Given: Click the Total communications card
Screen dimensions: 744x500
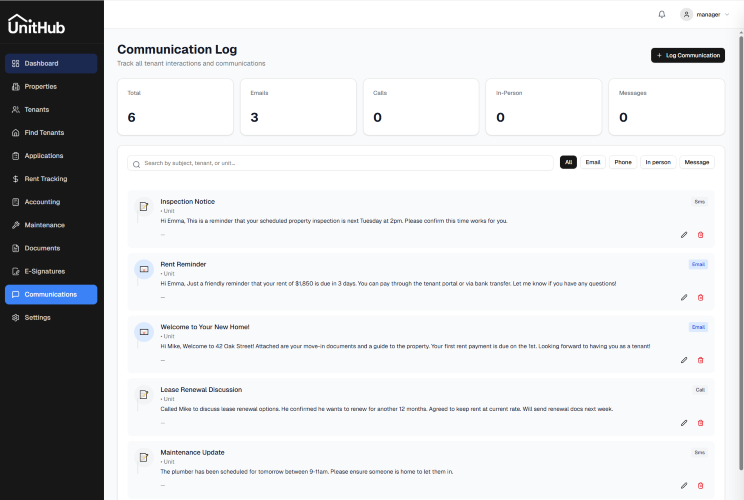Looking at the screenshot, I should click(x=175, y=107).
